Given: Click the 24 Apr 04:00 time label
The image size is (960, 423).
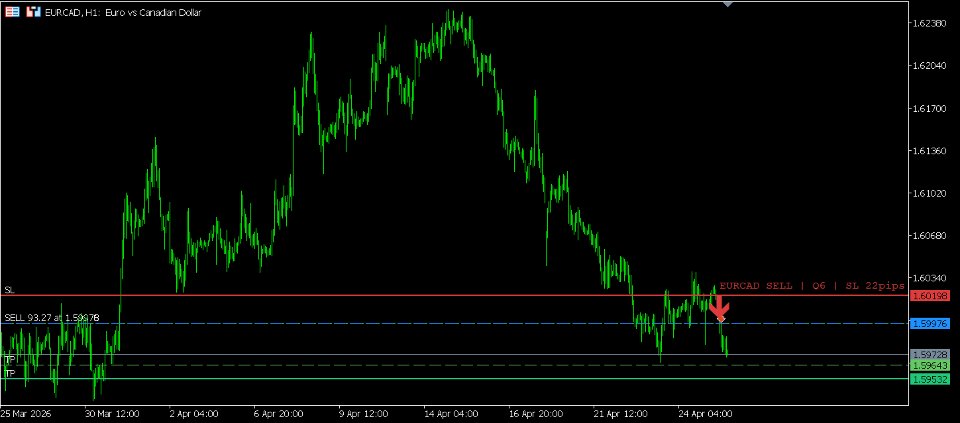Looking at the screenshot, I should click(705, 413).
